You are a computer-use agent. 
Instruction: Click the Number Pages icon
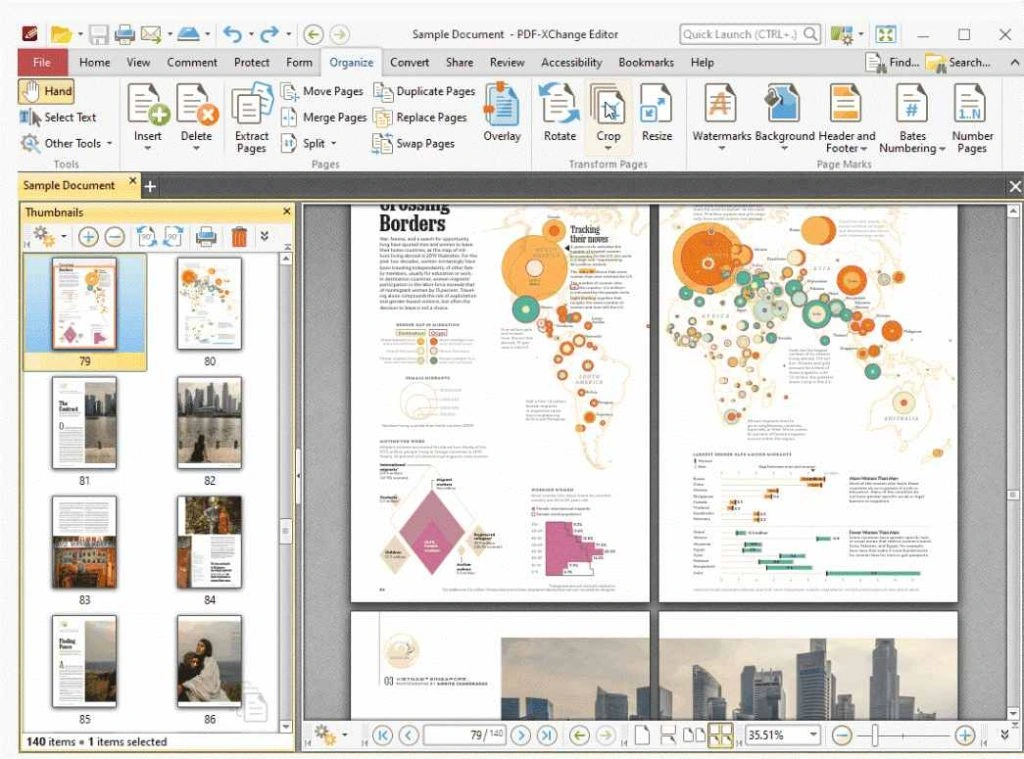point(971,103)
